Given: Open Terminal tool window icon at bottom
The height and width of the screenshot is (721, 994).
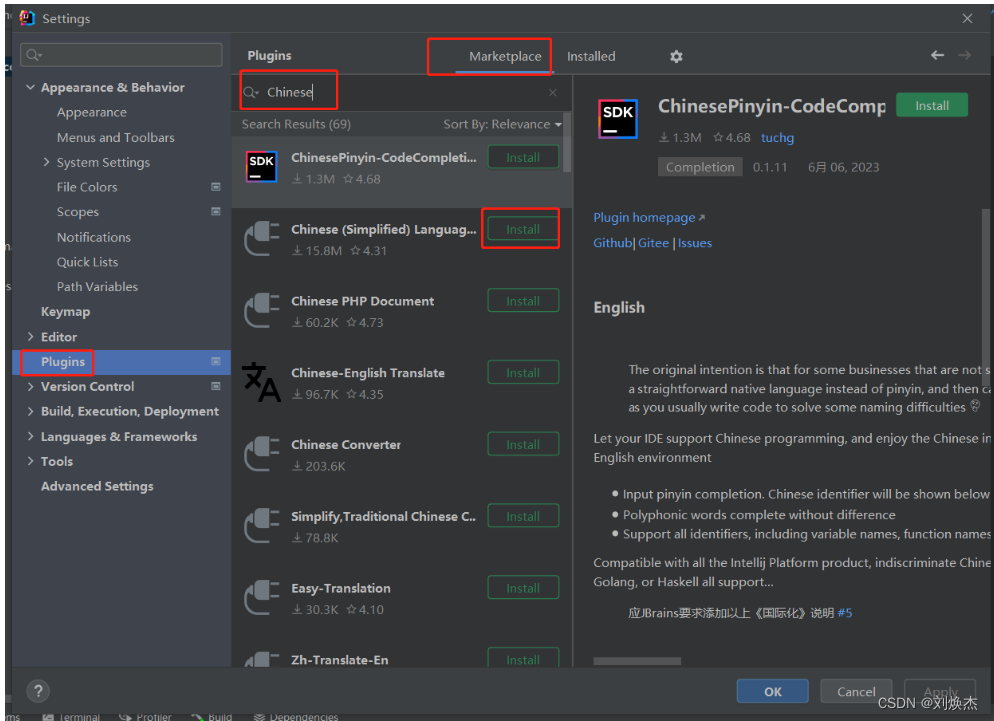Looking at the screenshot, I should [x=48, y=717].
